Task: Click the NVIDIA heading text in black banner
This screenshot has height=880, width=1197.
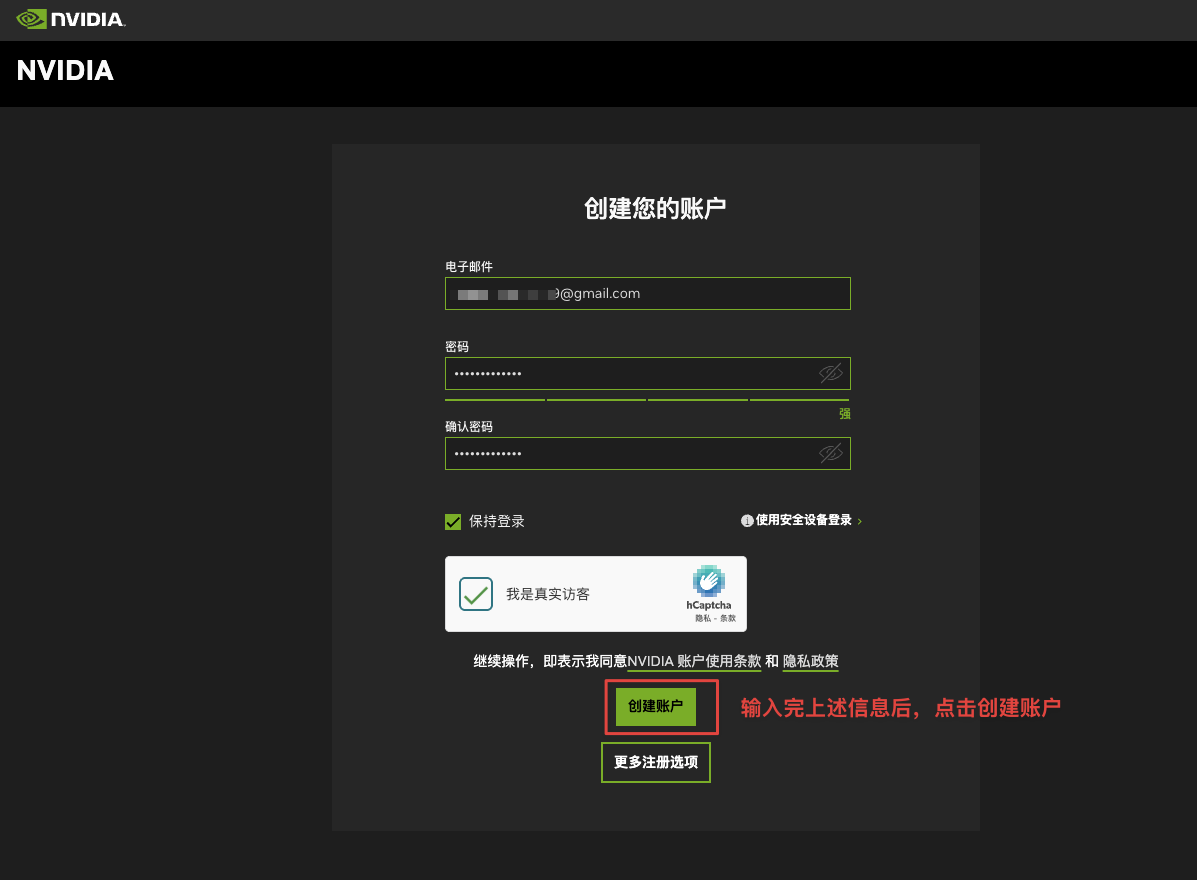Action: coord(65,71)
